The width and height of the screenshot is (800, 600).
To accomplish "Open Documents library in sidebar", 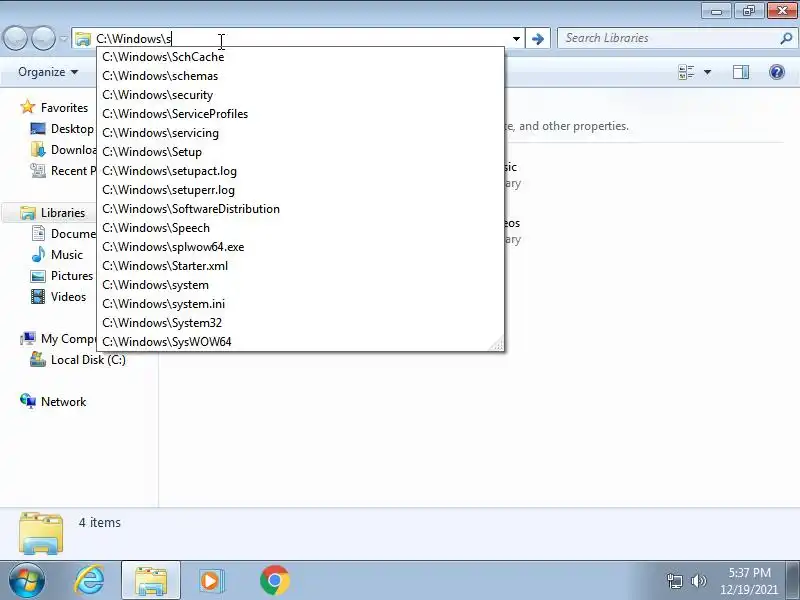I will tap(73, 234).
